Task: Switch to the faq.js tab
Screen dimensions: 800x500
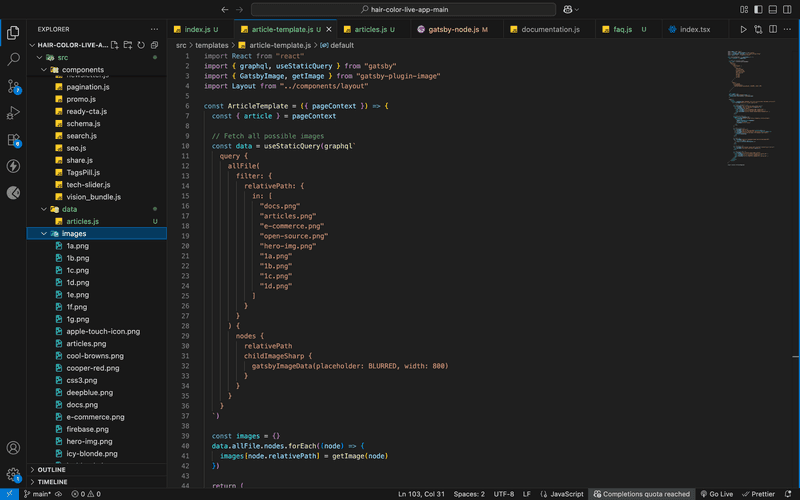Action: (x=629, y=29)
